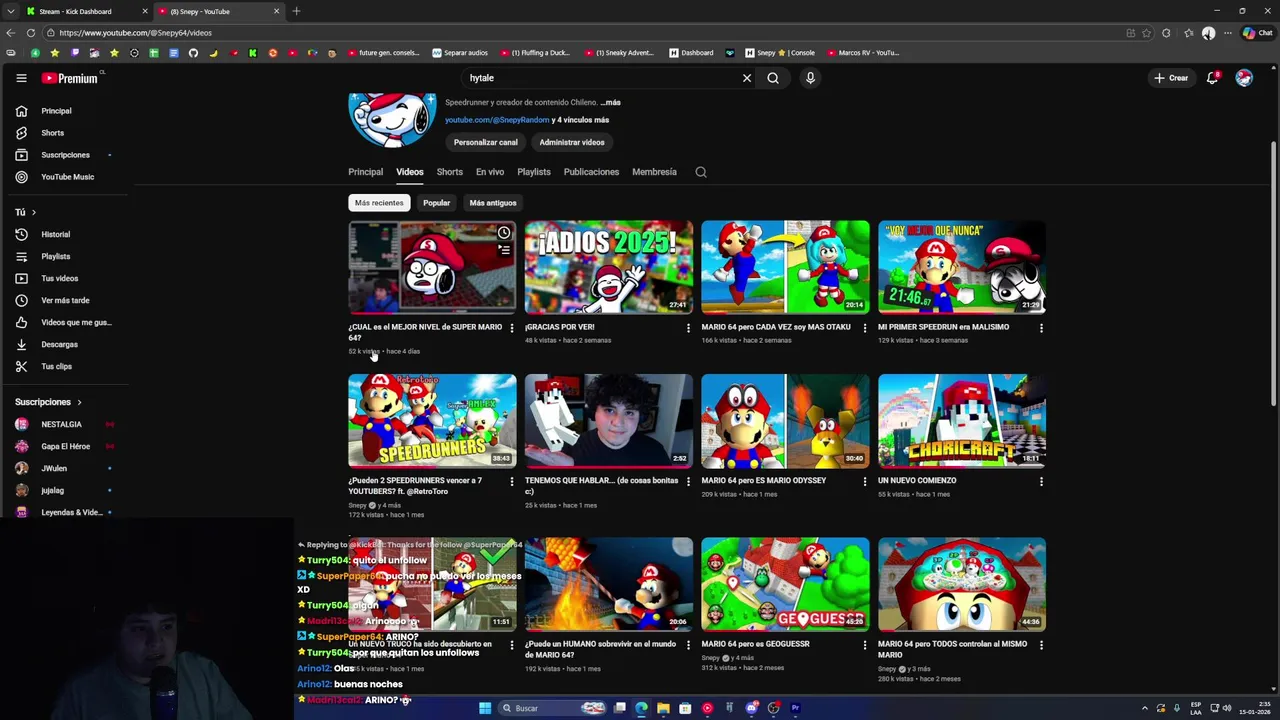Select the 'Más antiguos' filter chip
The height and width of the screenshot is (720, 1280).
pos(493,203)
